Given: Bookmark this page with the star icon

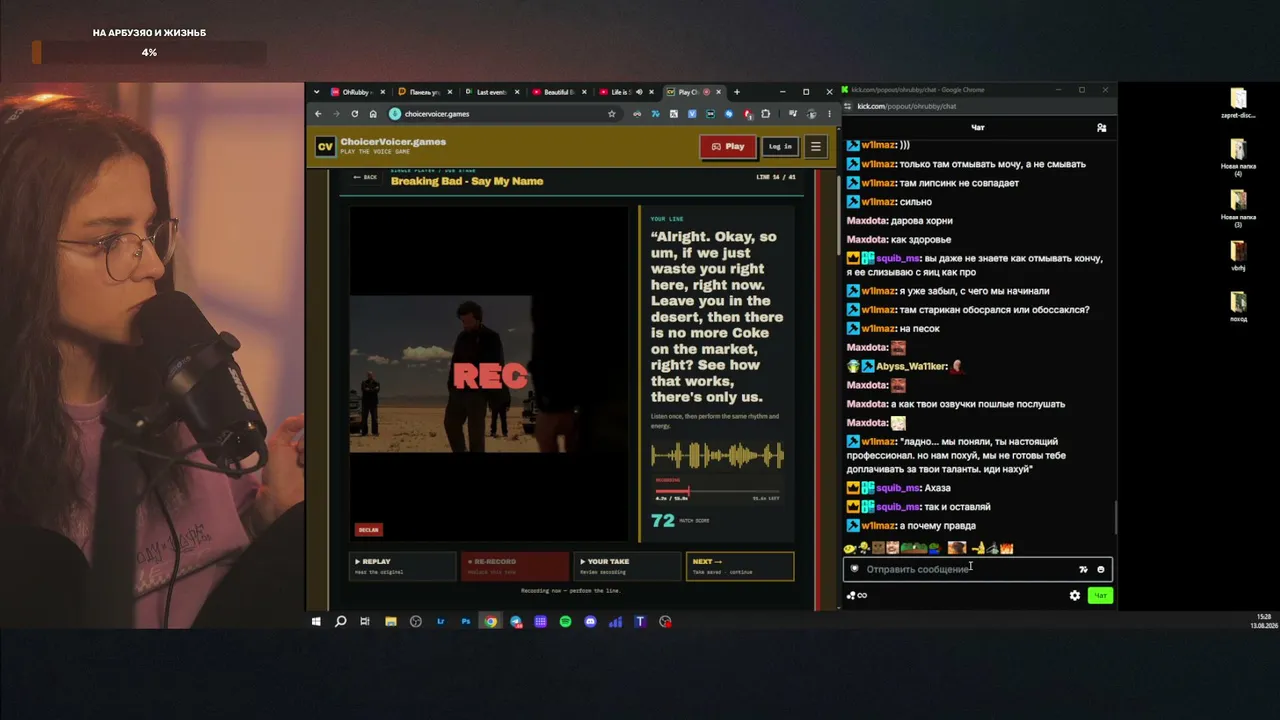Looking at the screenshot, I should click(612, 114).
